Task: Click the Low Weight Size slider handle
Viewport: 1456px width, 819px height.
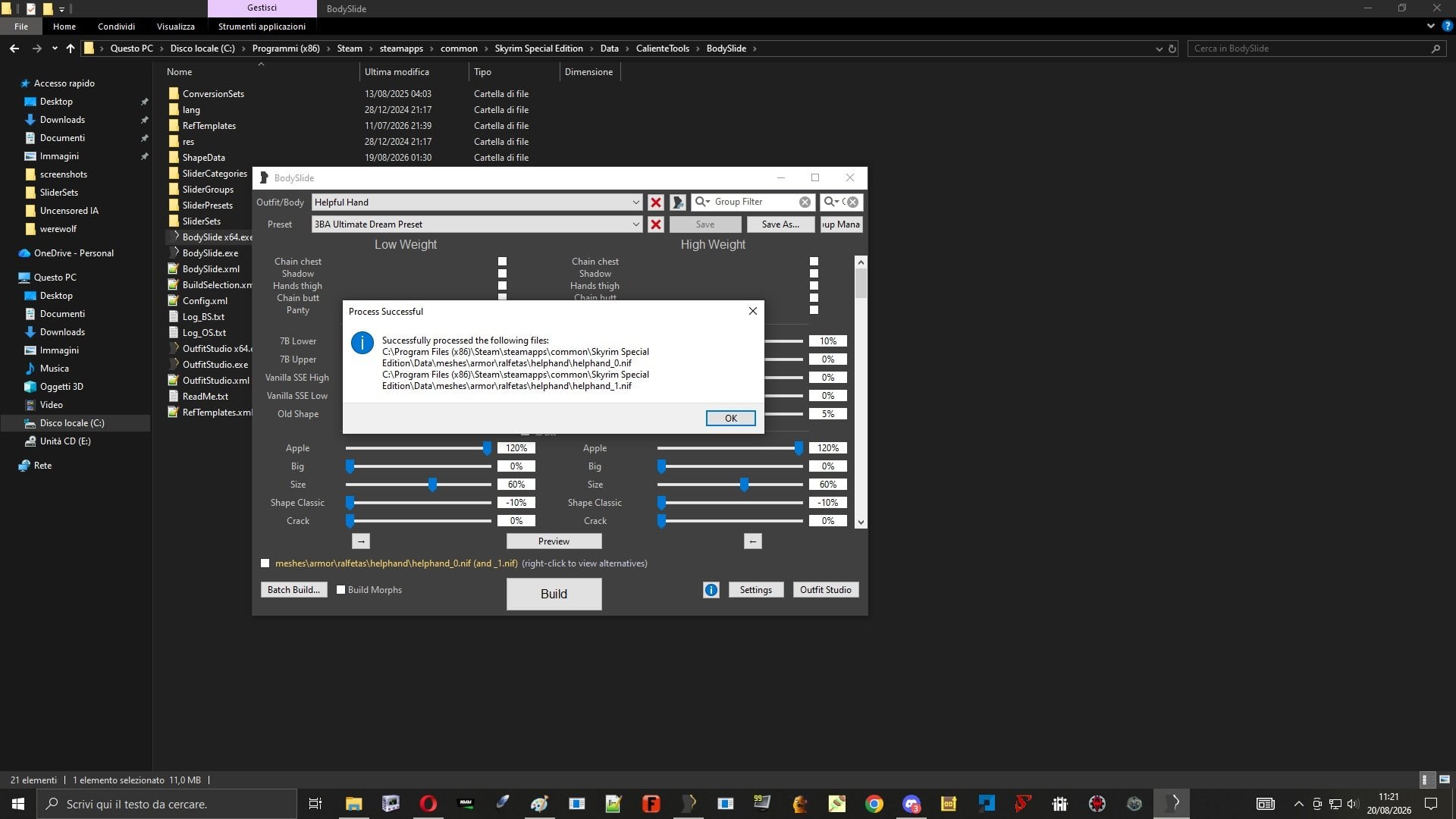Action: pyautogui.click(x=432, y=485)
